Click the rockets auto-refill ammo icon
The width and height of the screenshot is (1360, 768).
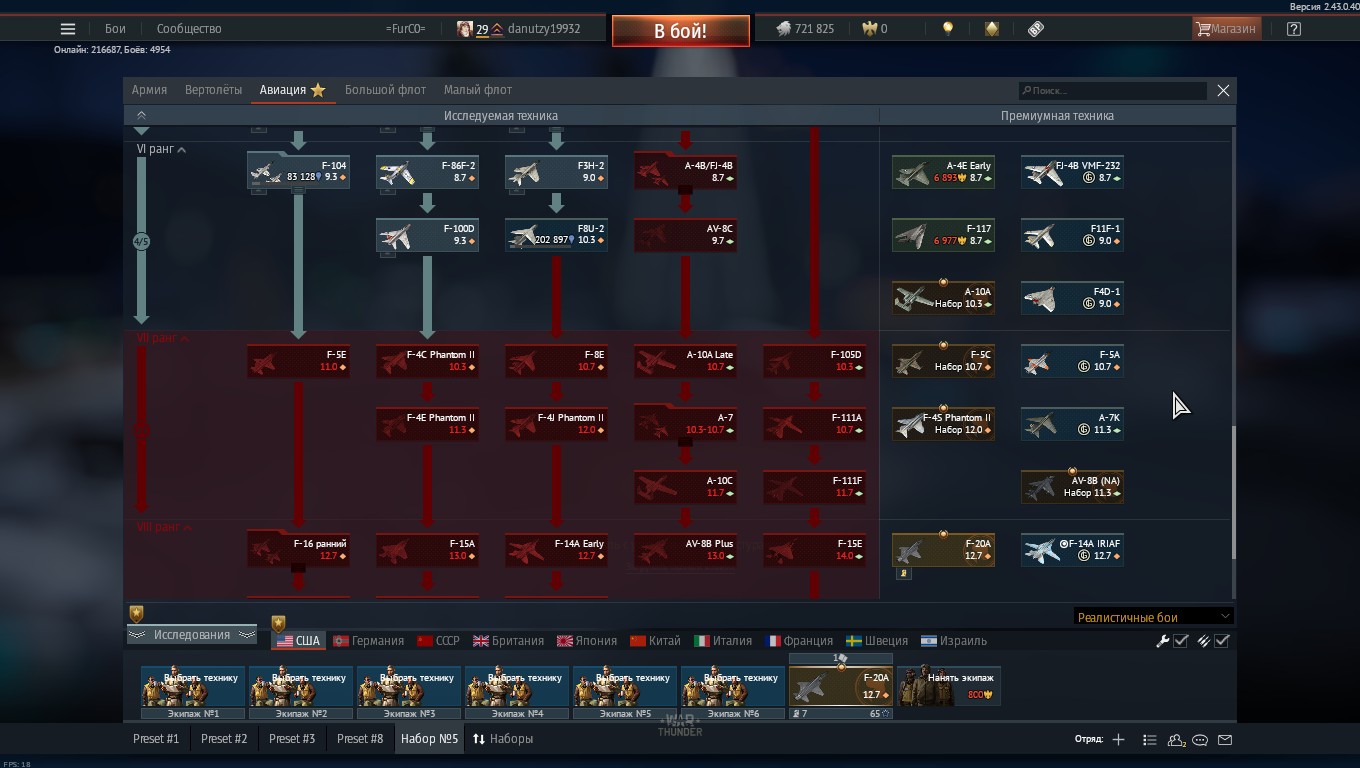(x=1203, y=641)
